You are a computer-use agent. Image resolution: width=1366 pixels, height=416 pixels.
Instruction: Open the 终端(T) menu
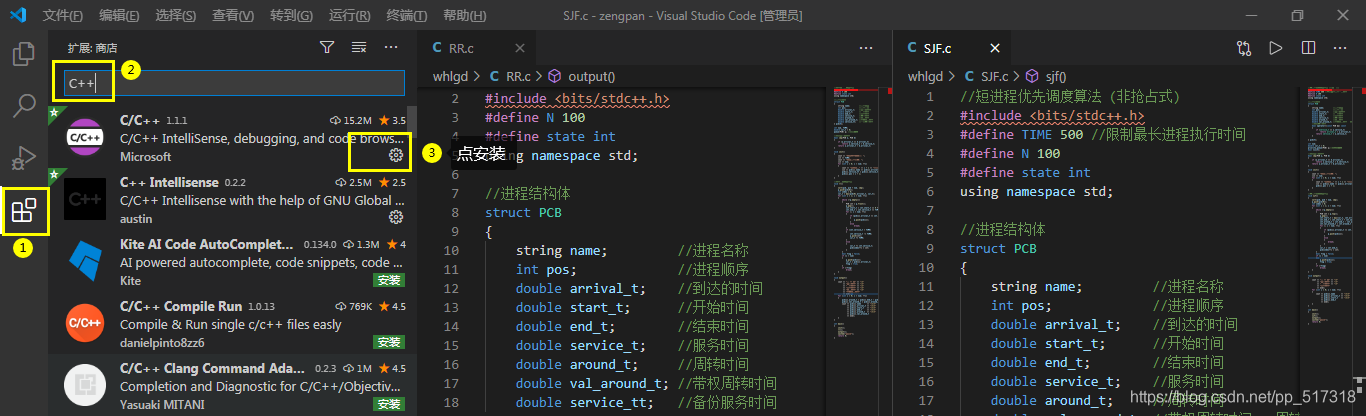406,16
